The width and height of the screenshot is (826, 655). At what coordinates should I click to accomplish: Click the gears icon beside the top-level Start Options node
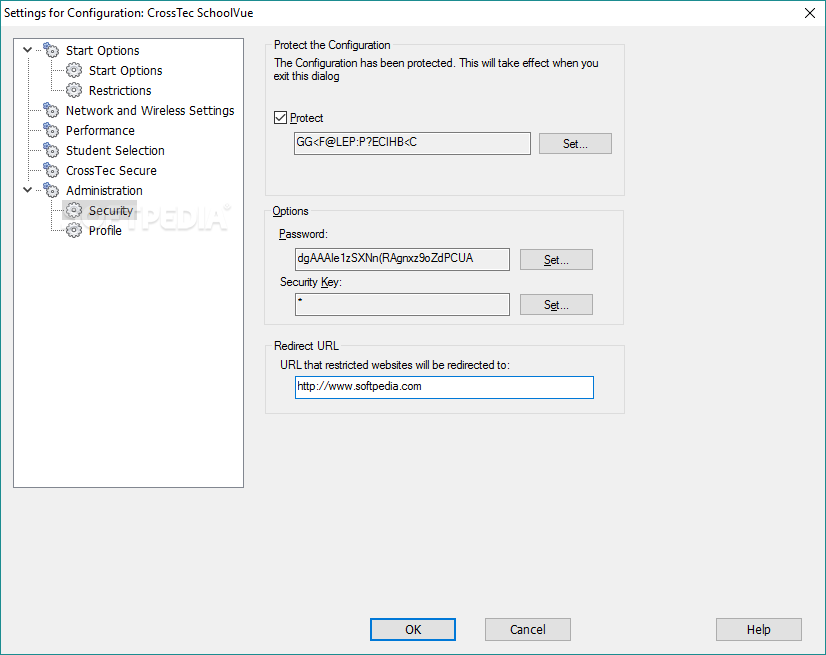coord(51,50)
